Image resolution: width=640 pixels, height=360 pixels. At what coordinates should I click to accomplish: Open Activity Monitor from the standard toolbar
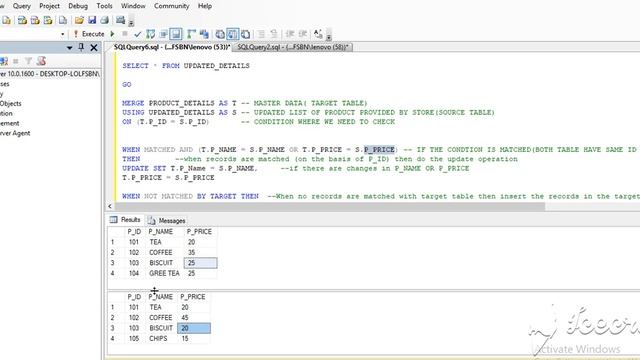[120, 20]
